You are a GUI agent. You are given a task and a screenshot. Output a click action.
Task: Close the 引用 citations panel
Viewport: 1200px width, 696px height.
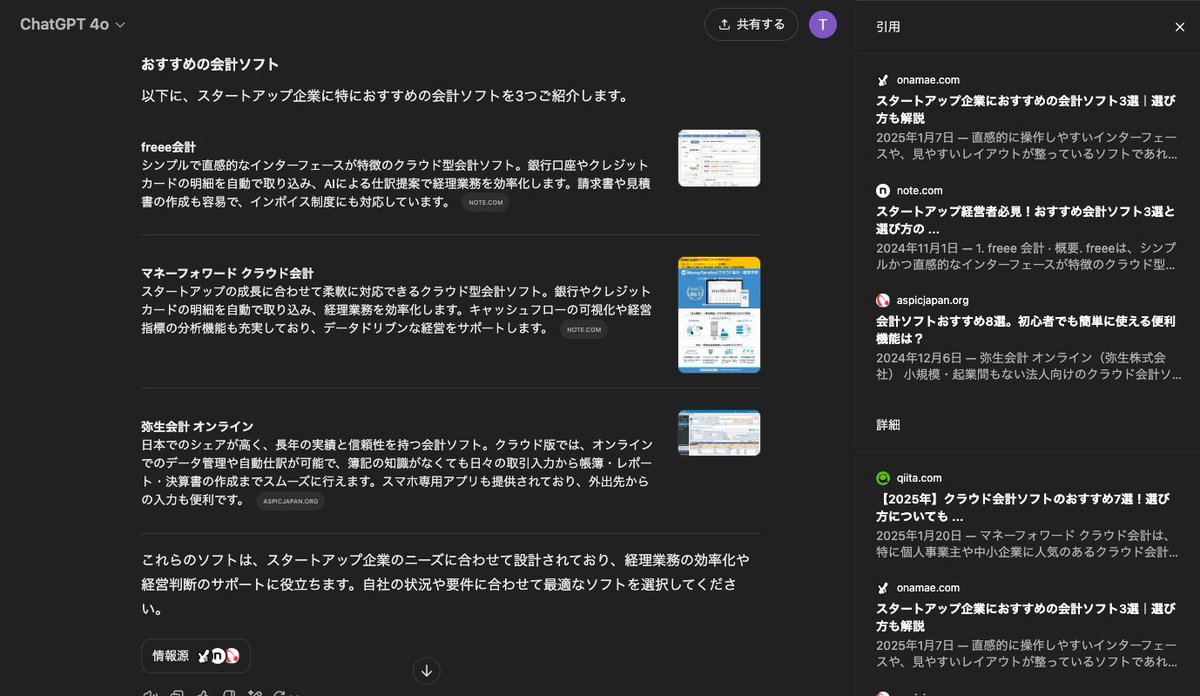1179,25
